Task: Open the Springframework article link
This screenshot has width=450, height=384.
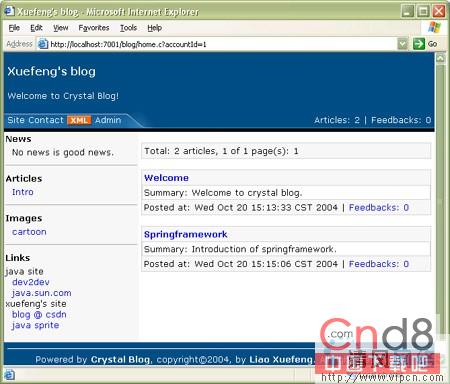Action: click(186, 234)
